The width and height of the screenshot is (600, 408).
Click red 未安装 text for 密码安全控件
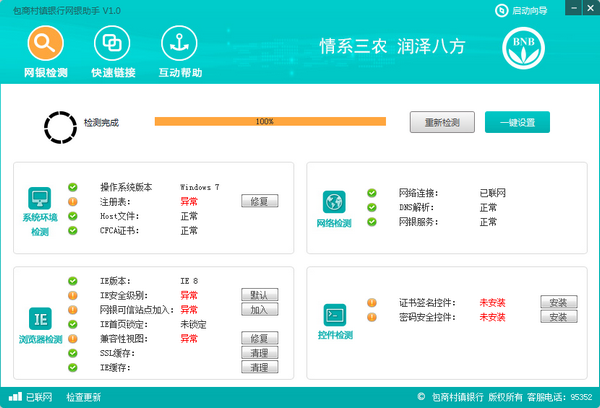click(x=492, y=317)
